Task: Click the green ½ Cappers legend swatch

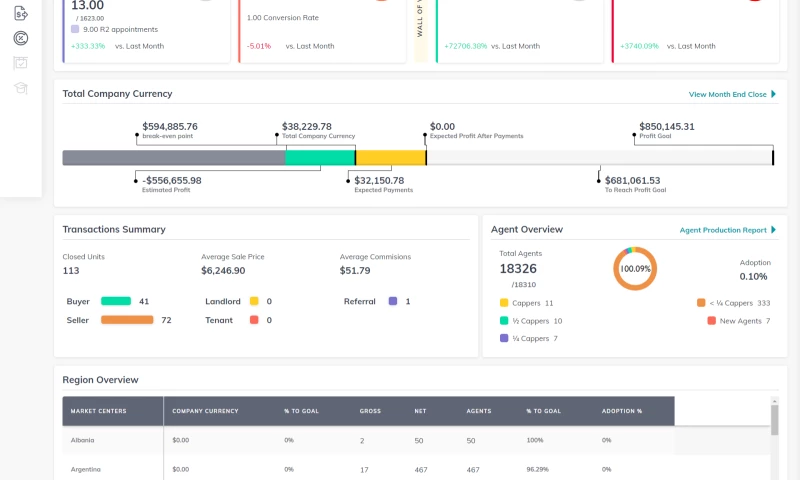Action: 504,321
